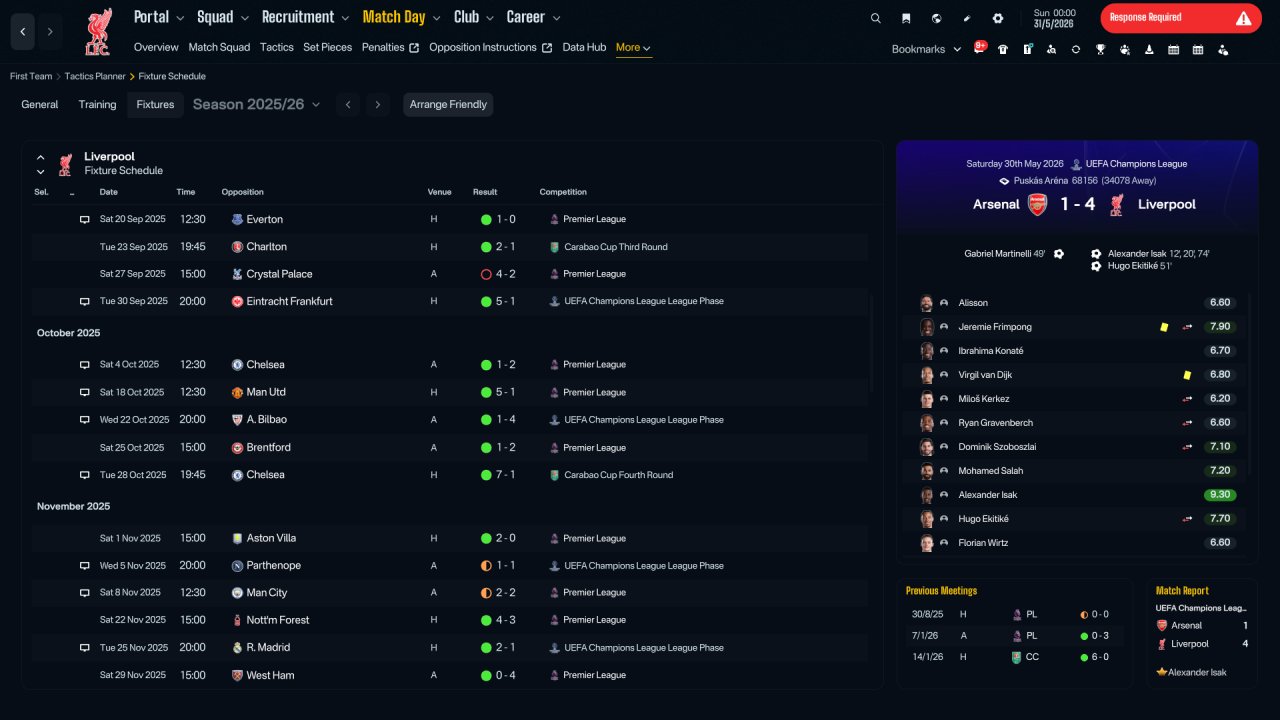The width and height of the screenshot is (1280, 720).
Task: Click the forward navigation arrow
Action: pyautogui.click(x=49, y=32)
